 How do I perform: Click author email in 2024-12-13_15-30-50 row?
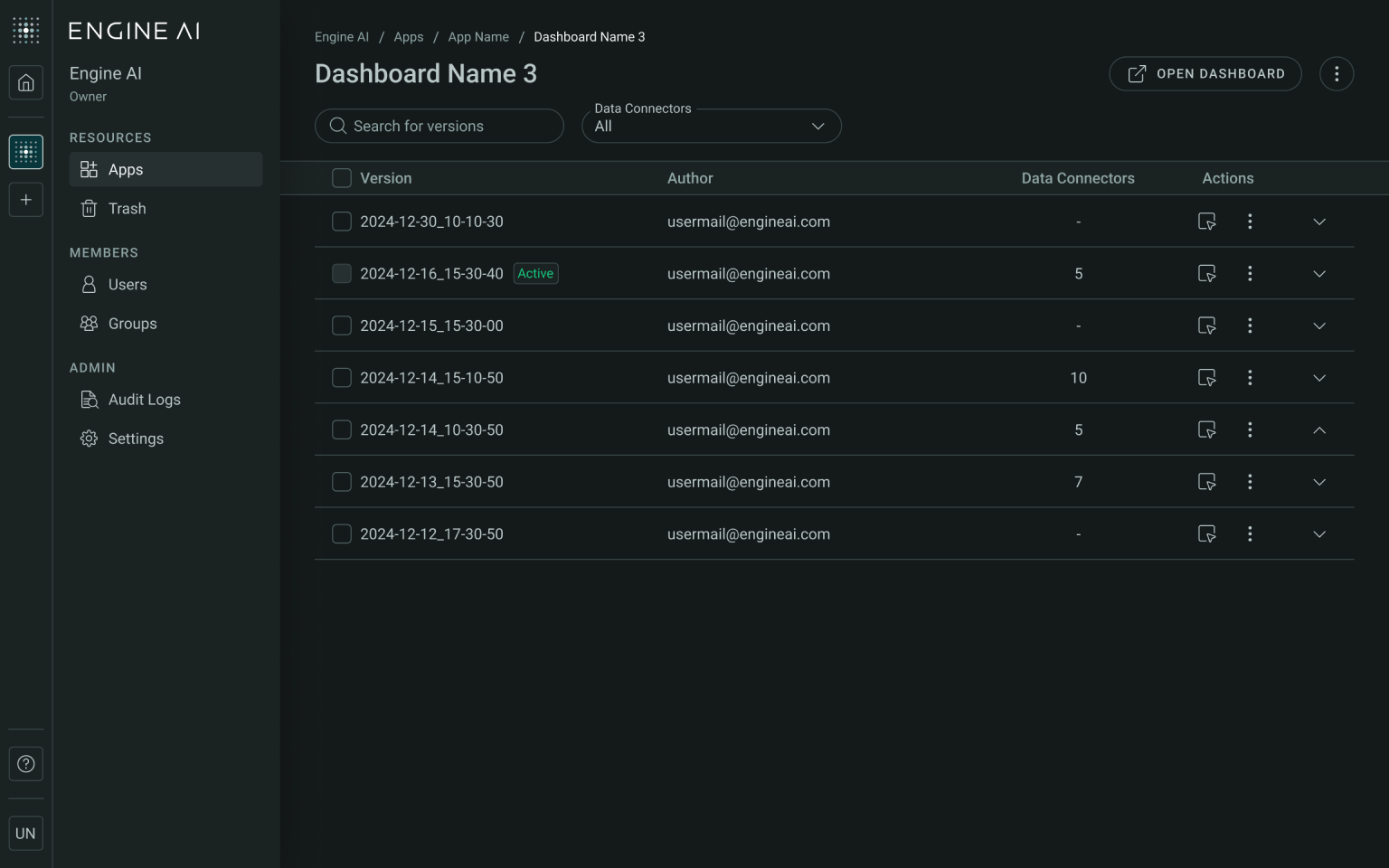coord(749,482)
